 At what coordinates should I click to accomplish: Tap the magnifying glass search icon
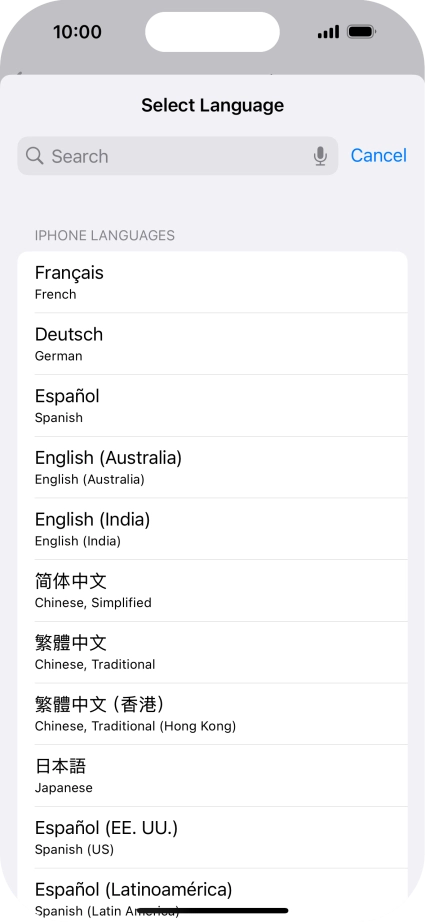pyautogui.click(x=35, y=156)
